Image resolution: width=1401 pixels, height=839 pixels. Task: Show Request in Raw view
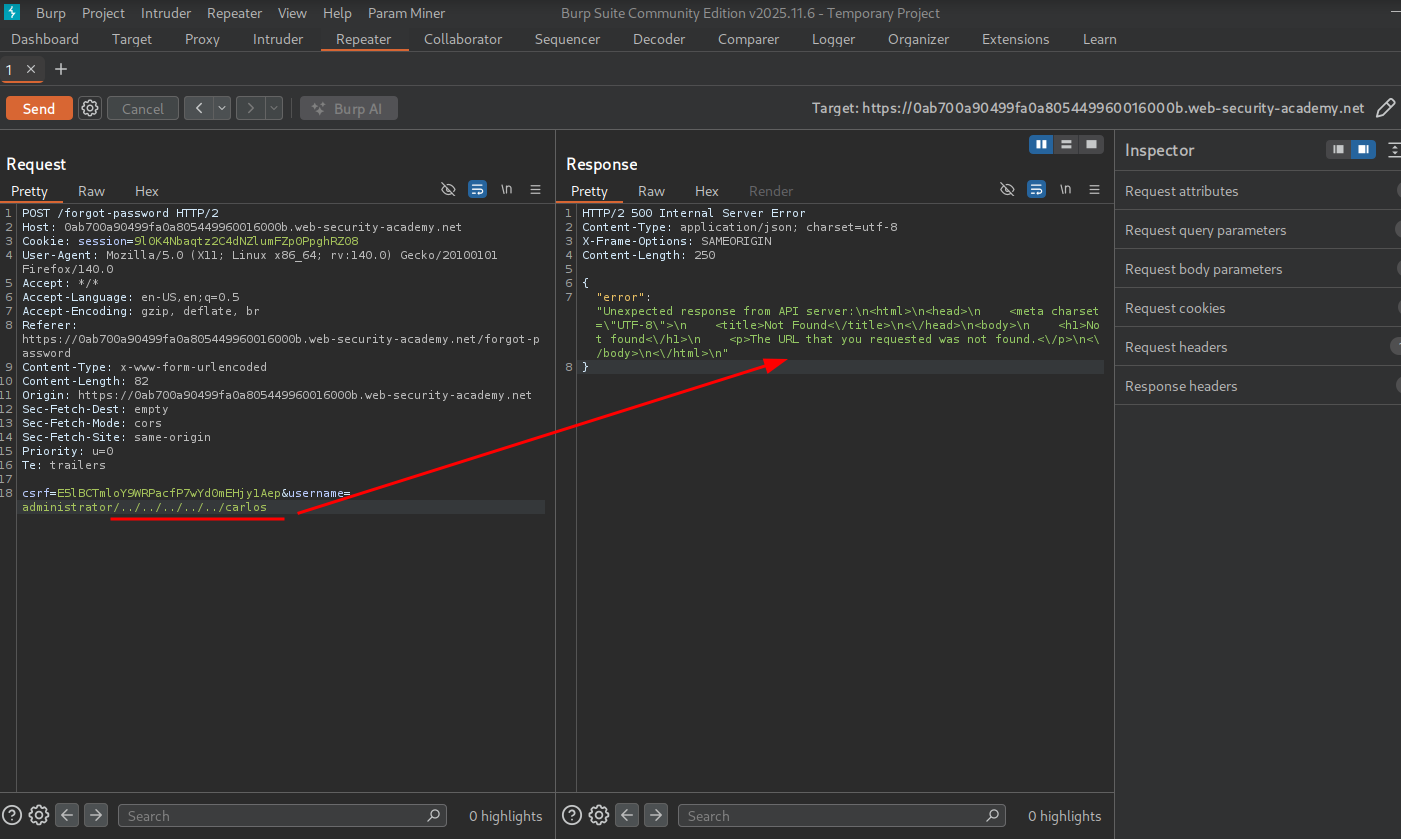[x=91, y=191]
